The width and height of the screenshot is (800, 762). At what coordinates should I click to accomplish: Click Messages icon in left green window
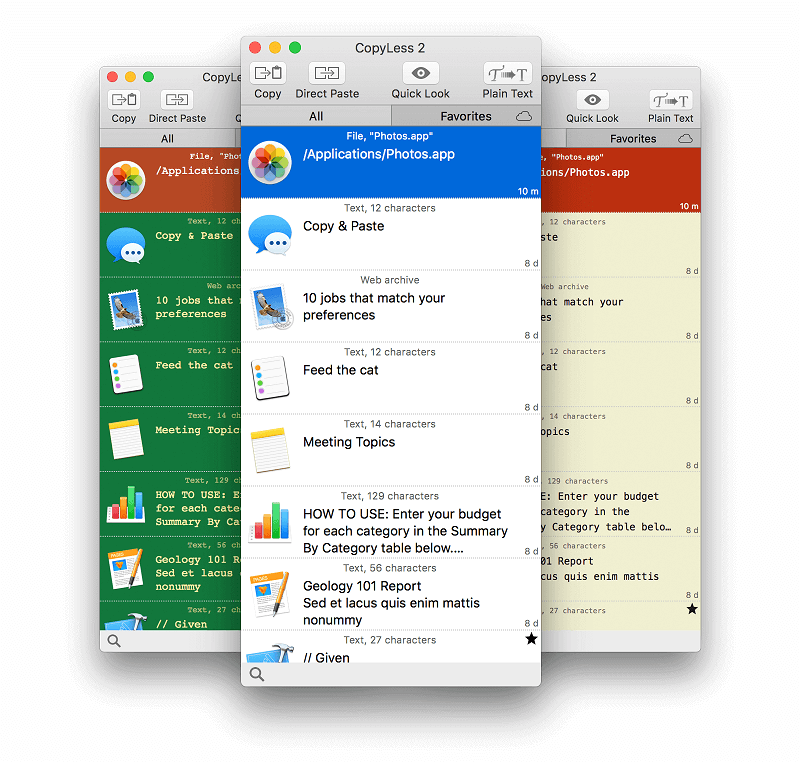[x=126, y=245]
